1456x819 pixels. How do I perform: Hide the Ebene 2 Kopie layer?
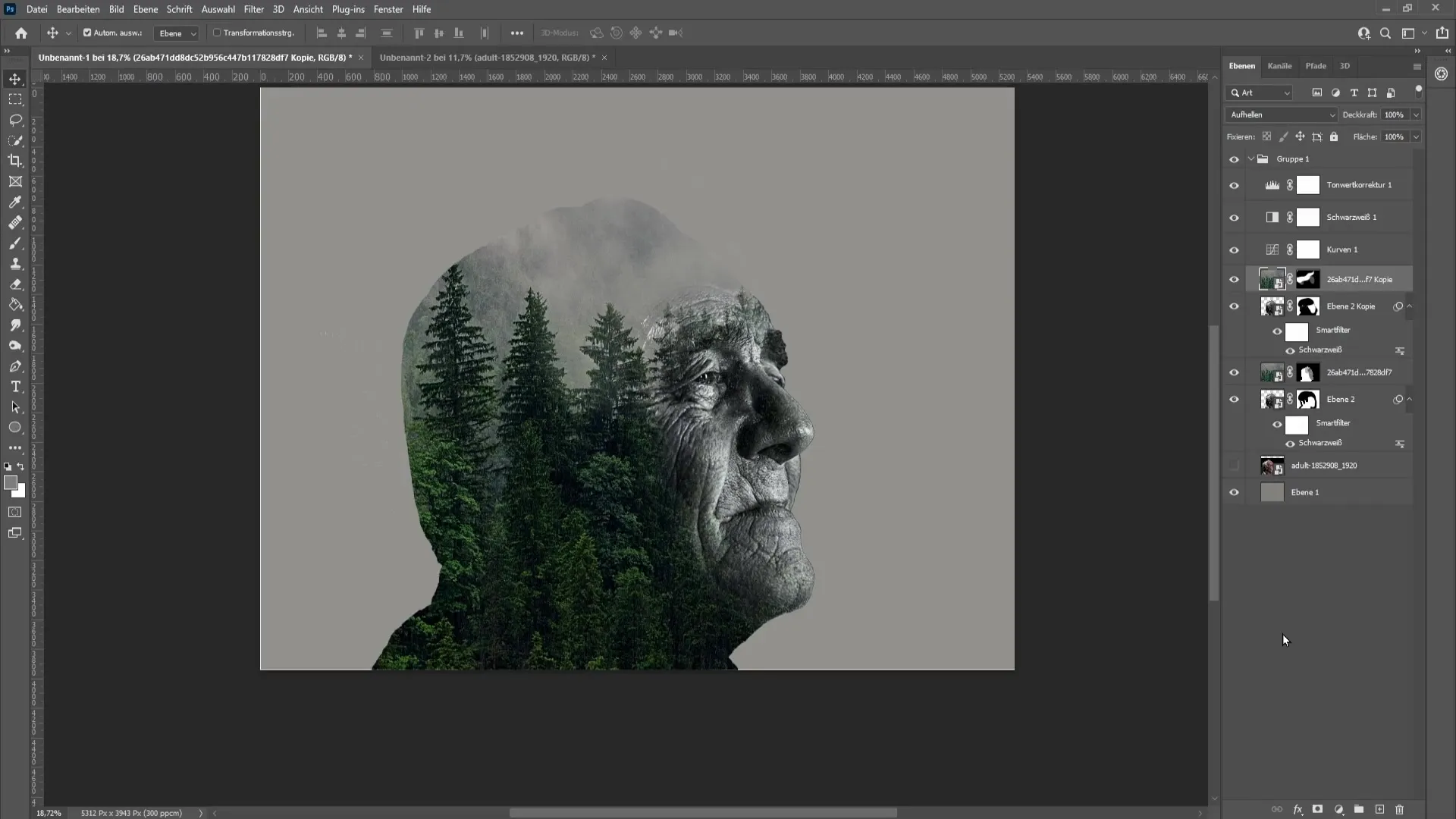point(1234,307)
